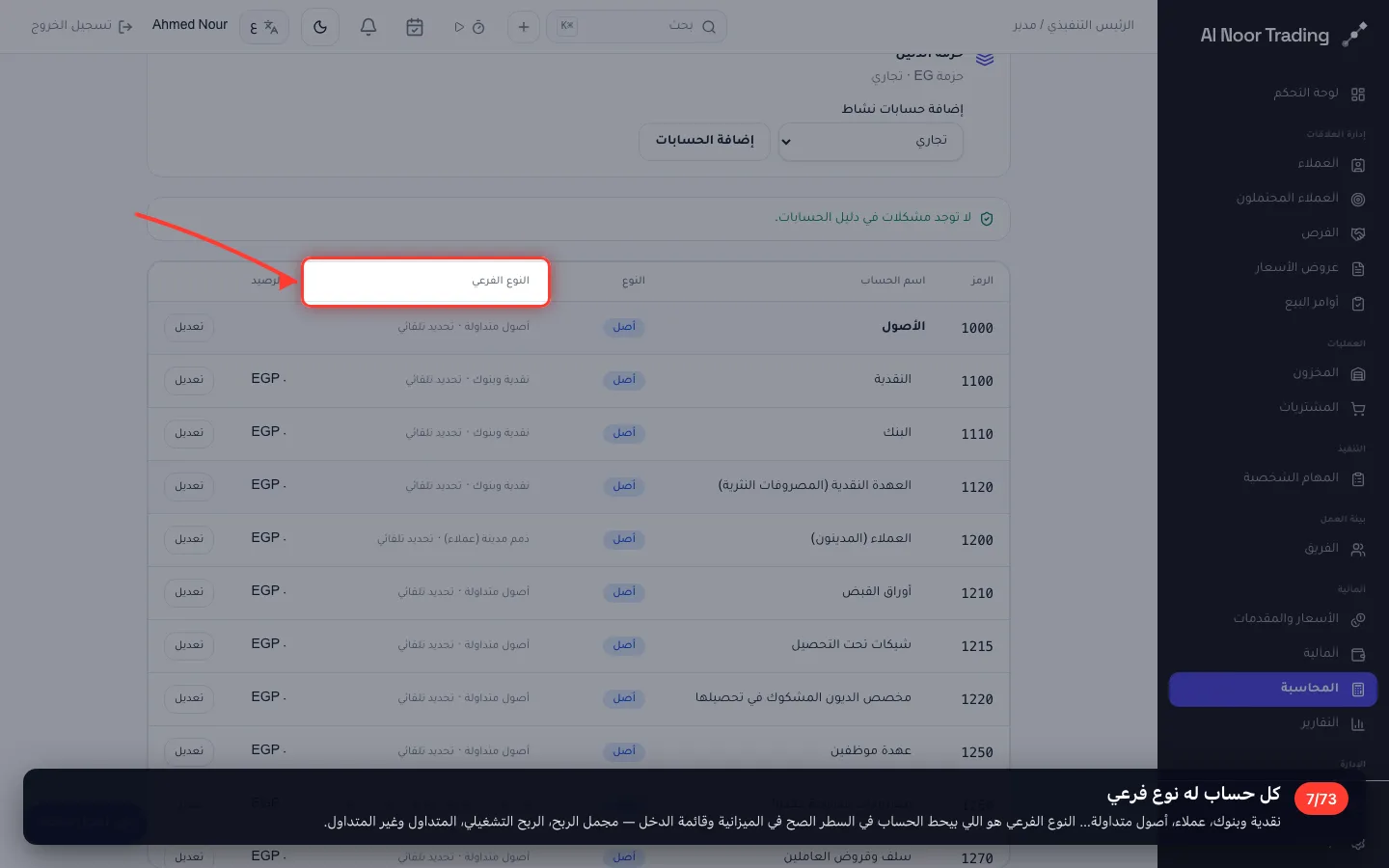
Task: Edit account 1215 شيكات تحت التحصيل
Action: [x=189, y=645]
